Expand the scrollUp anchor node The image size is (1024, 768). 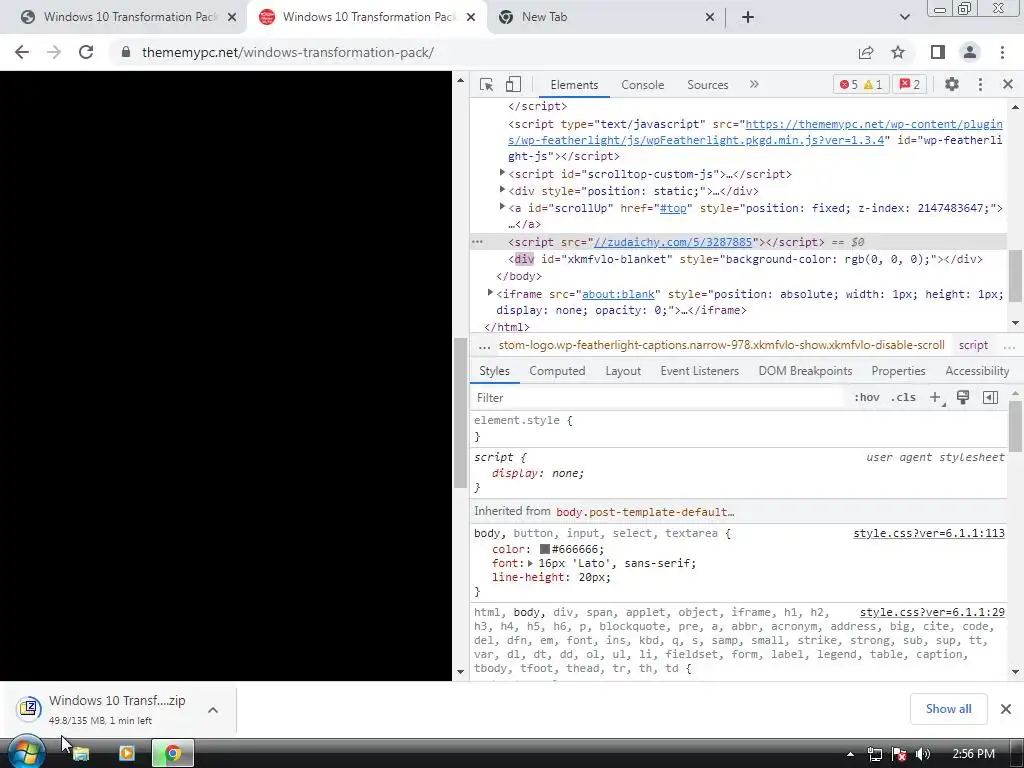coord(502,207)
